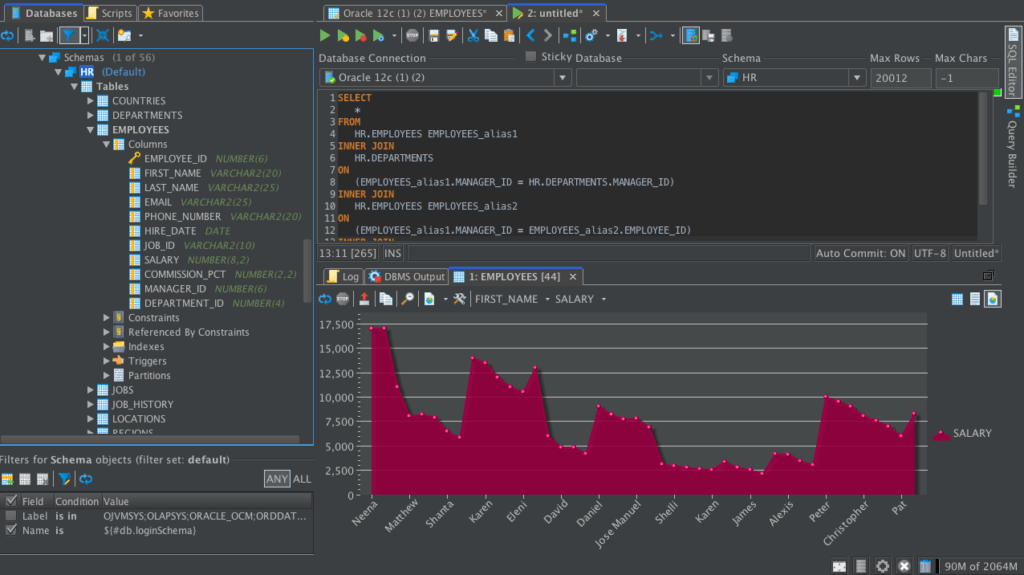The width and height of the screenshot is (1024, 575).
Task: Zoom out chart with magnifier icon
Action: point(408,299)
